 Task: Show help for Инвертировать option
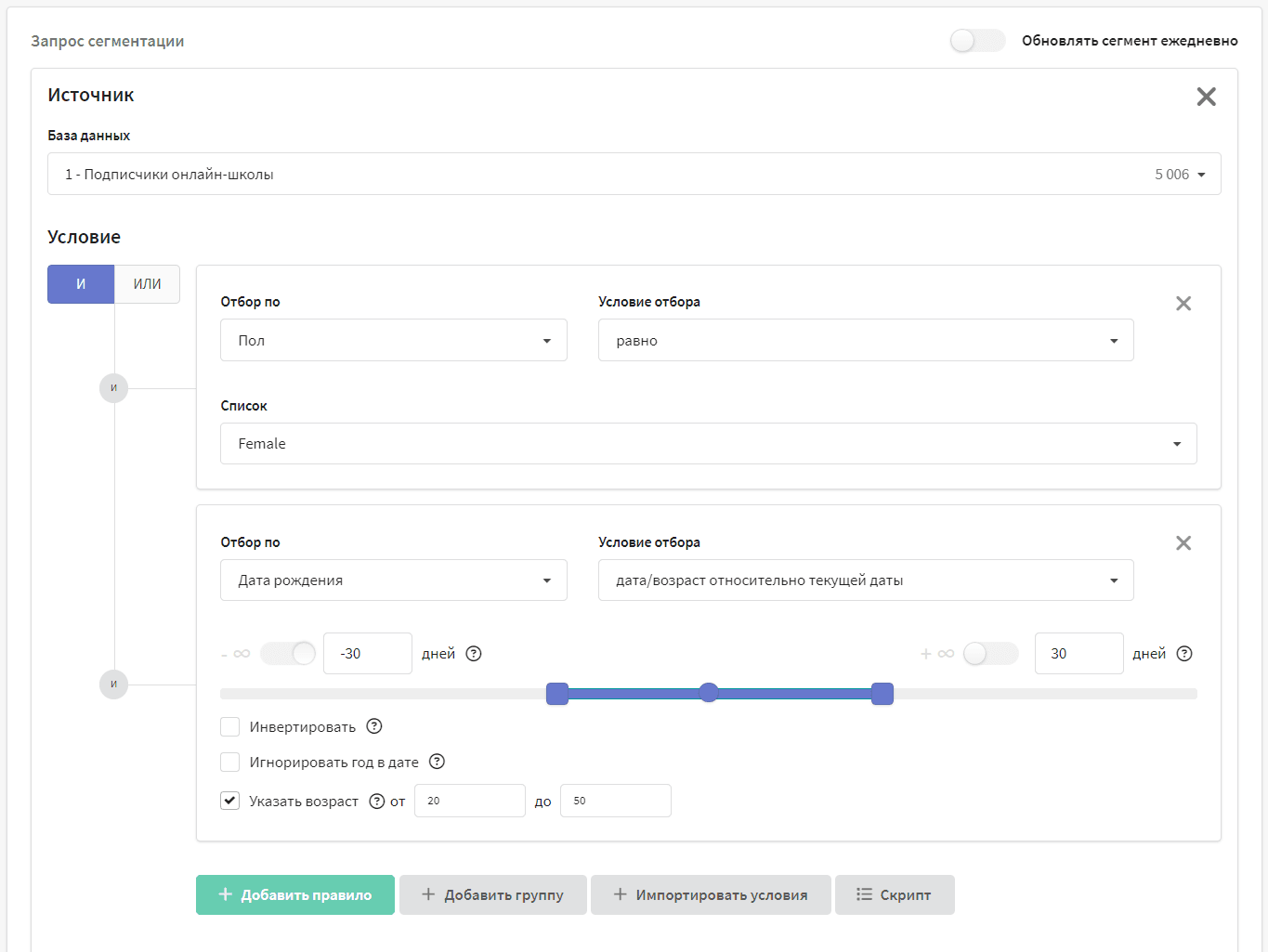pyautogui.click(x=374, y=726)
